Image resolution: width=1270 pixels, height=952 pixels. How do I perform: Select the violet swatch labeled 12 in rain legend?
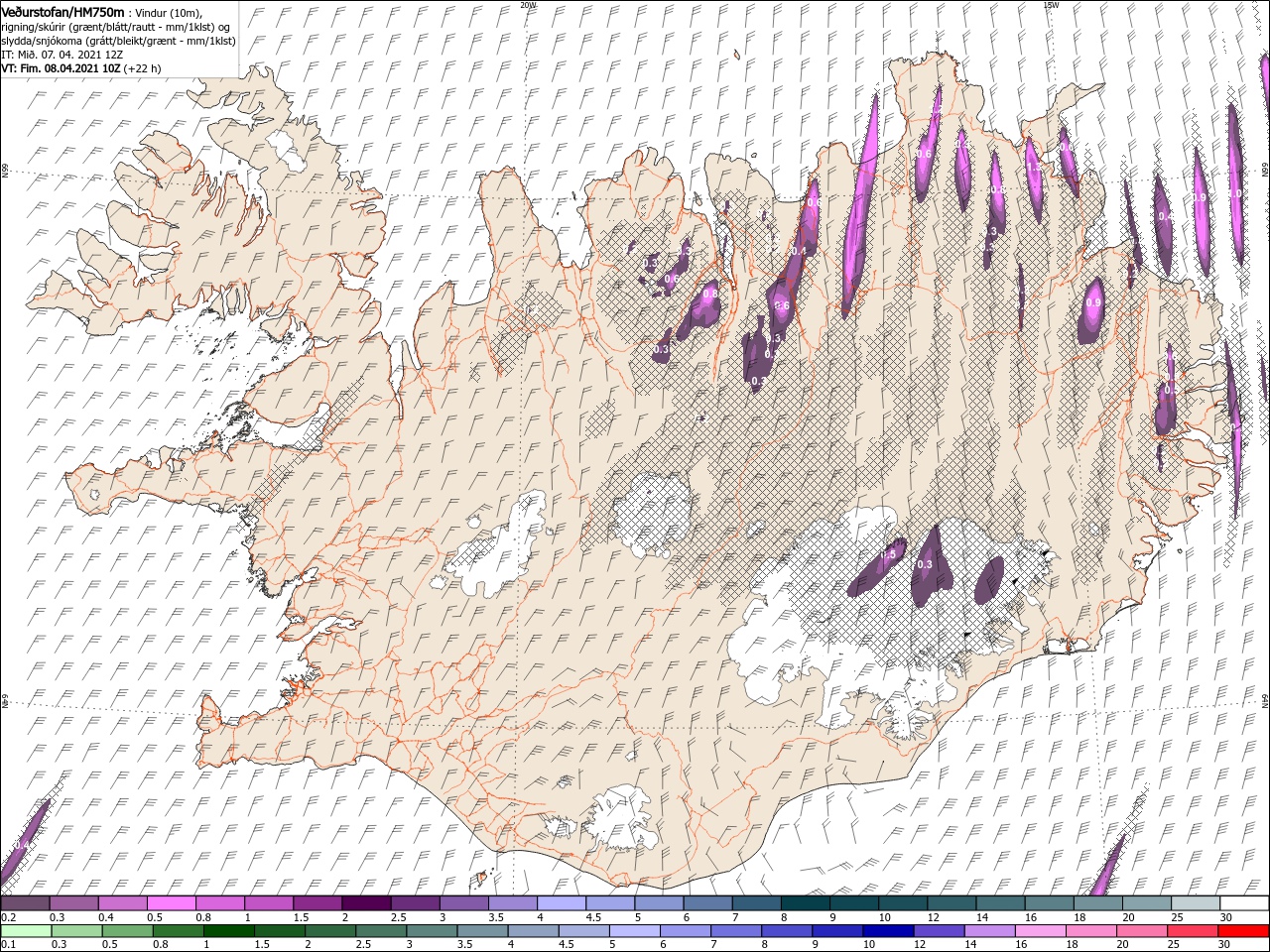click(938, 930)
